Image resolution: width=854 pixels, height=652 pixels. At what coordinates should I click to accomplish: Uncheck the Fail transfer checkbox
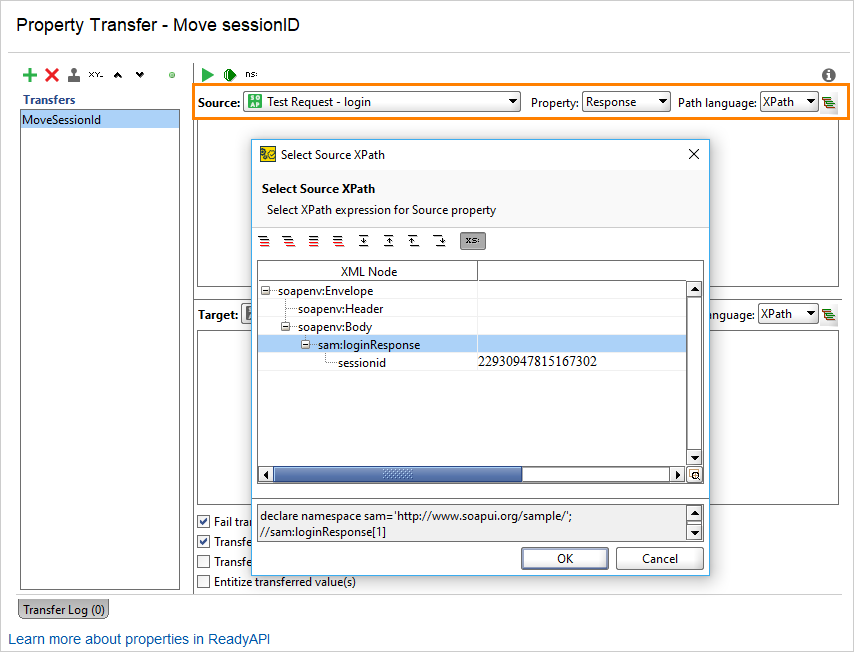(206, 521)
